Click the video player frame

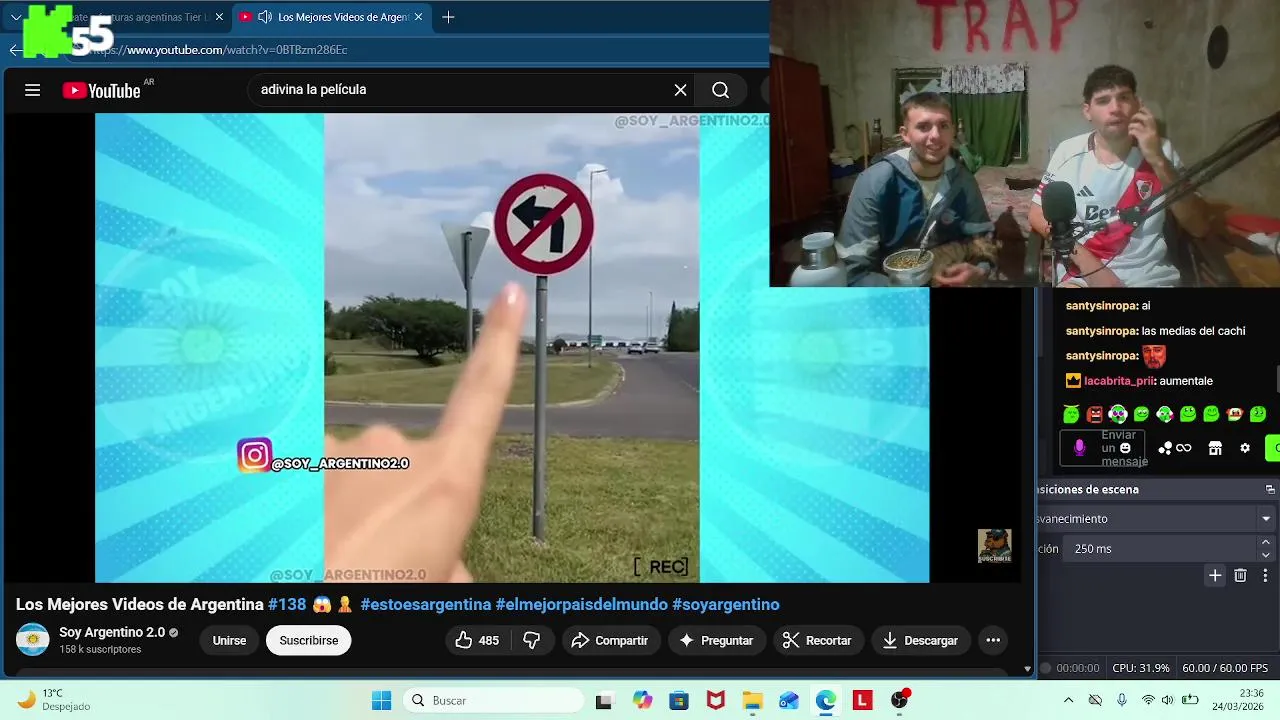coord(512,347)
